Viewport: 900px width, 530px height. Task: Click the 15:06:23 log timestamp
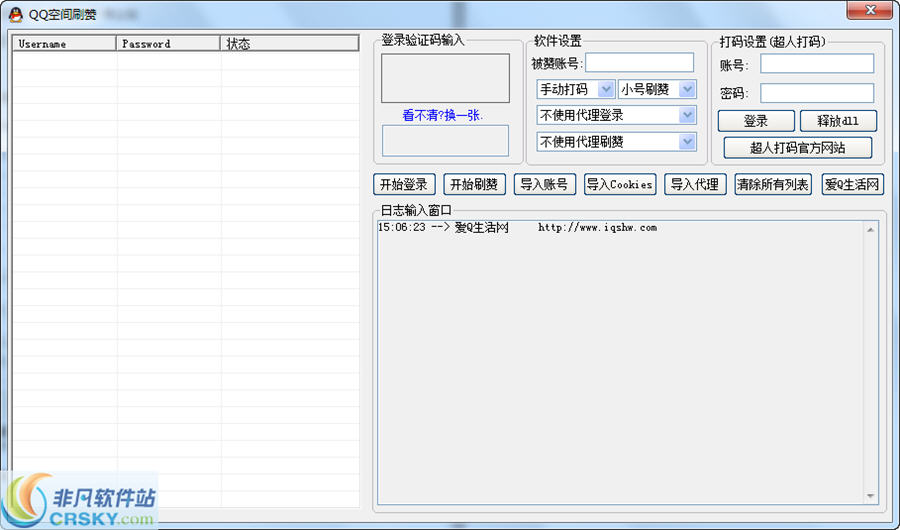(x=402, y=227)
